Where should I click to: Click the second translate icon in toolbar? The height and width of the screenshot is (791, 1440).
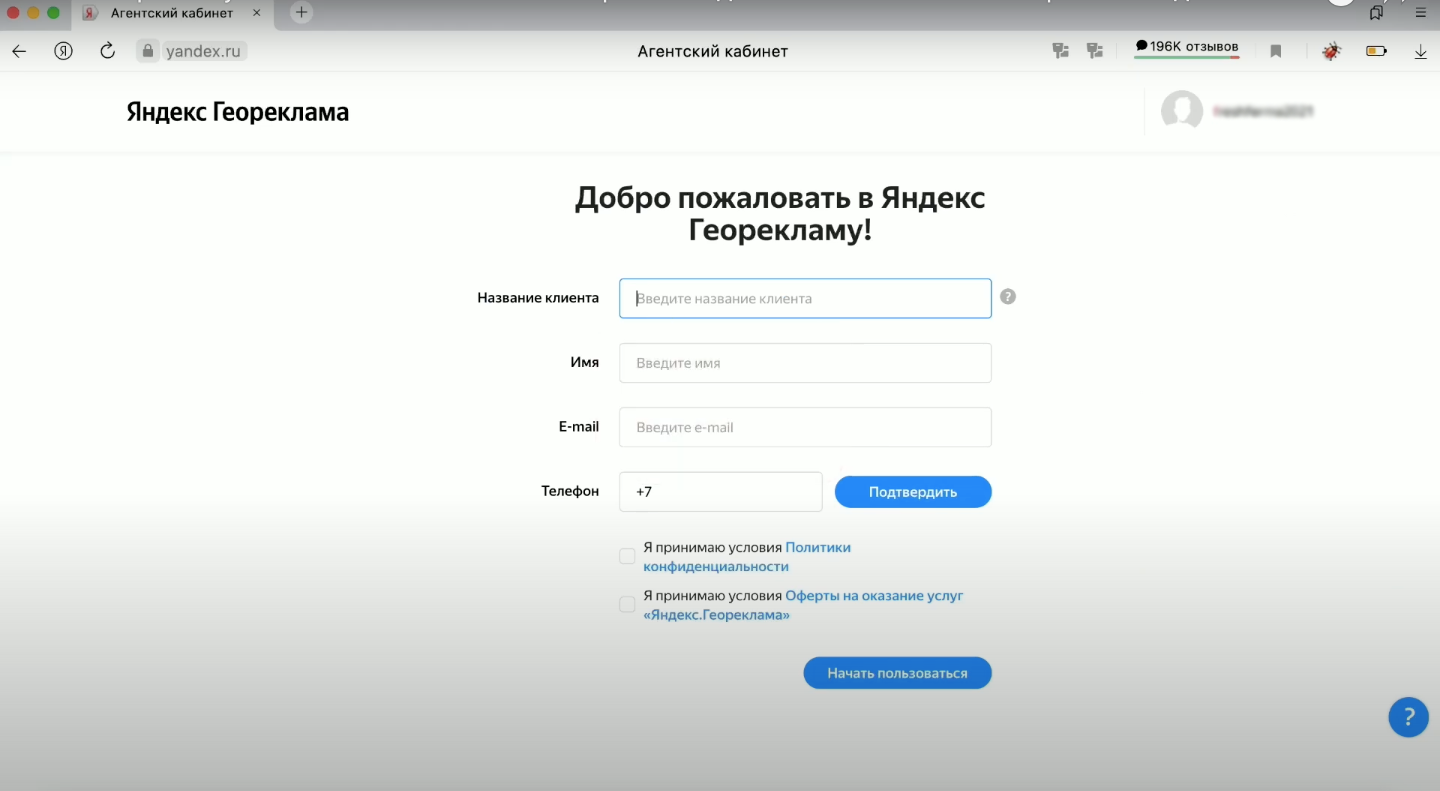pos(1095,51)
